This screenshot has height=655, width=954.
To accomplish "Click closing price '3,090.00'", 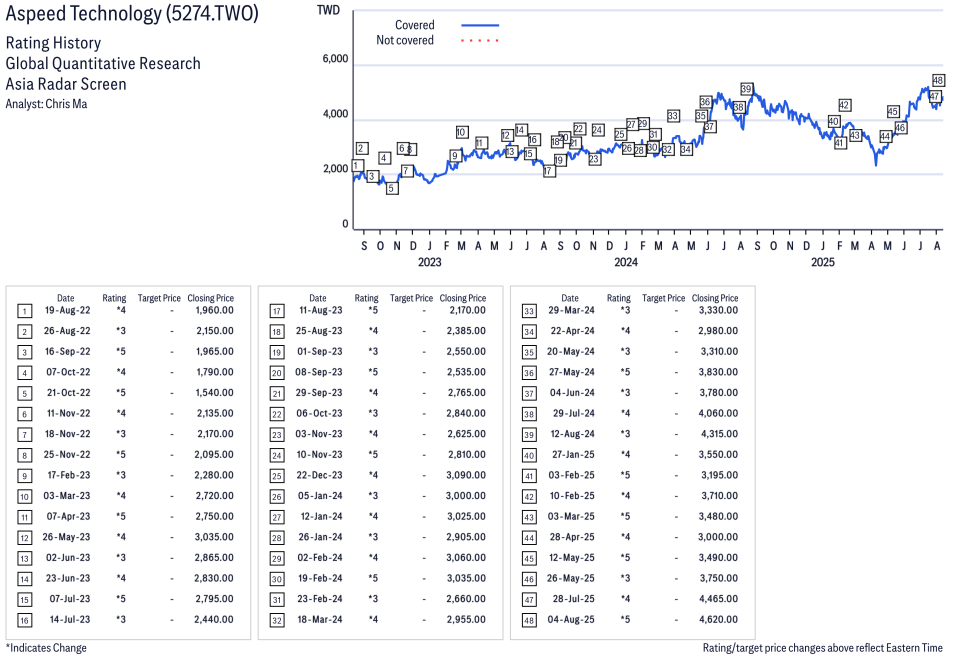I will [x=466, y=475].
